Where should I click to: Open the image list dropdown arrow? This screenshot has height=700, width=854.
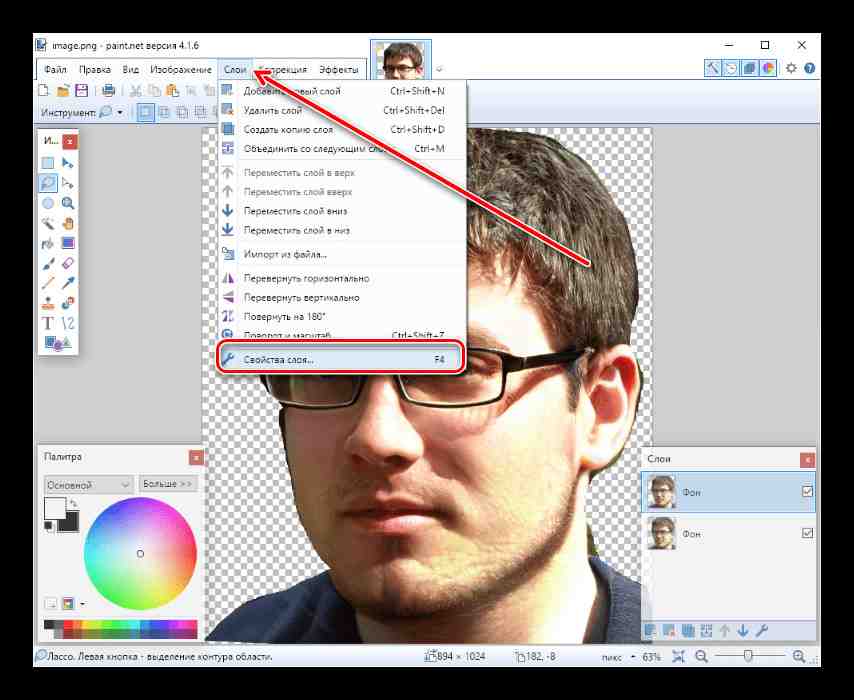439,70
